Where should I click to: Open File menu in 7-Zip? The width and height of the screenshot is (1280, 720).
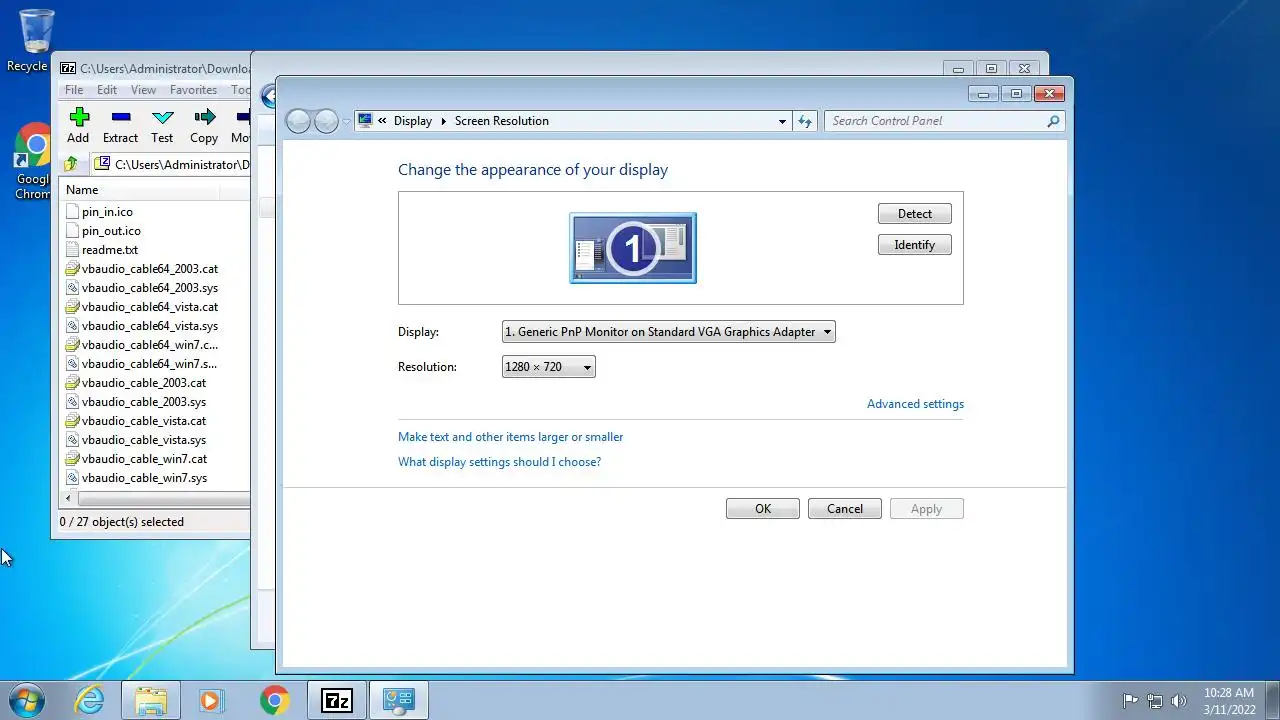click(74, 90)
